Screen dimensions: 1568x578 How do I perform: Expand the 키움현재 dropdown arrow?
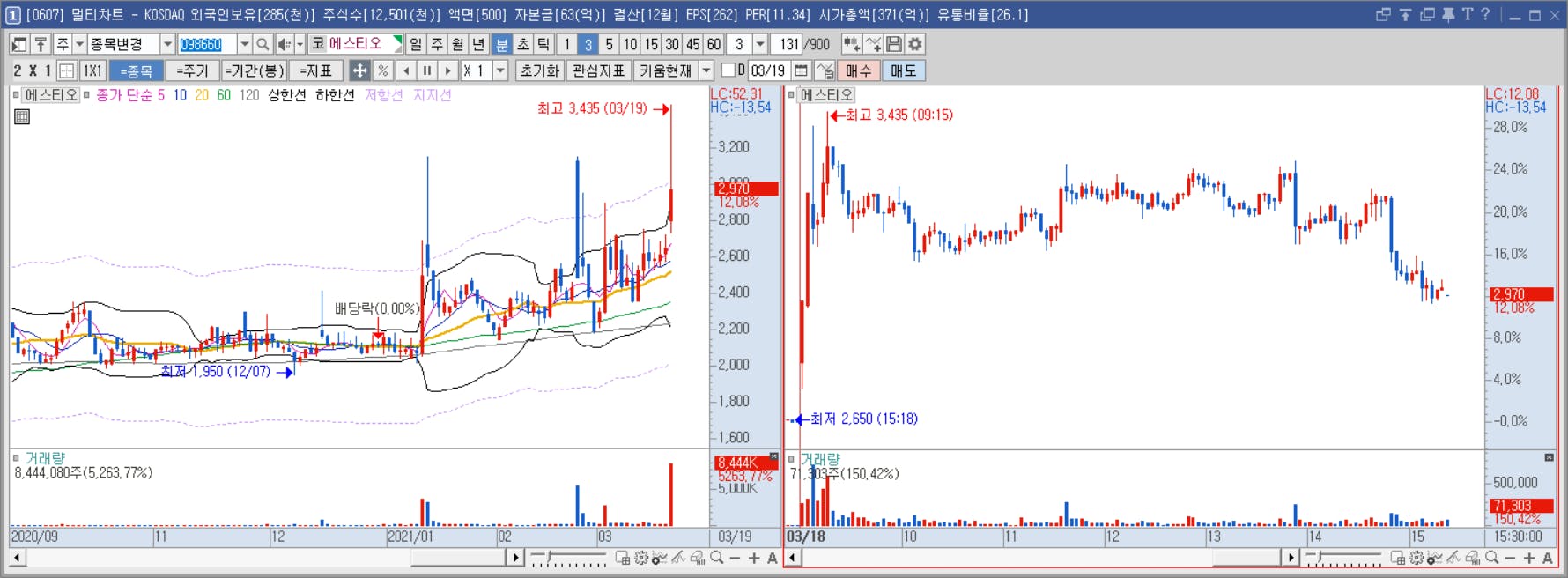706,70
